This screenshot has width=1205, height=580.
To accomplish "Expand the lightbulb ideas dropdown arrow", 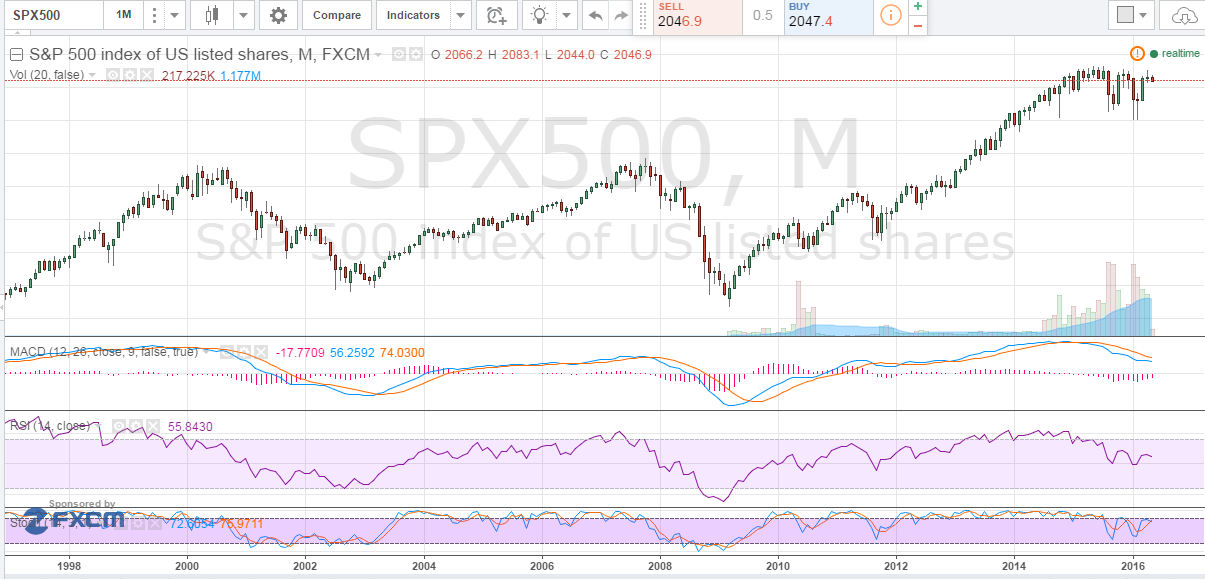I will [568, 15].
